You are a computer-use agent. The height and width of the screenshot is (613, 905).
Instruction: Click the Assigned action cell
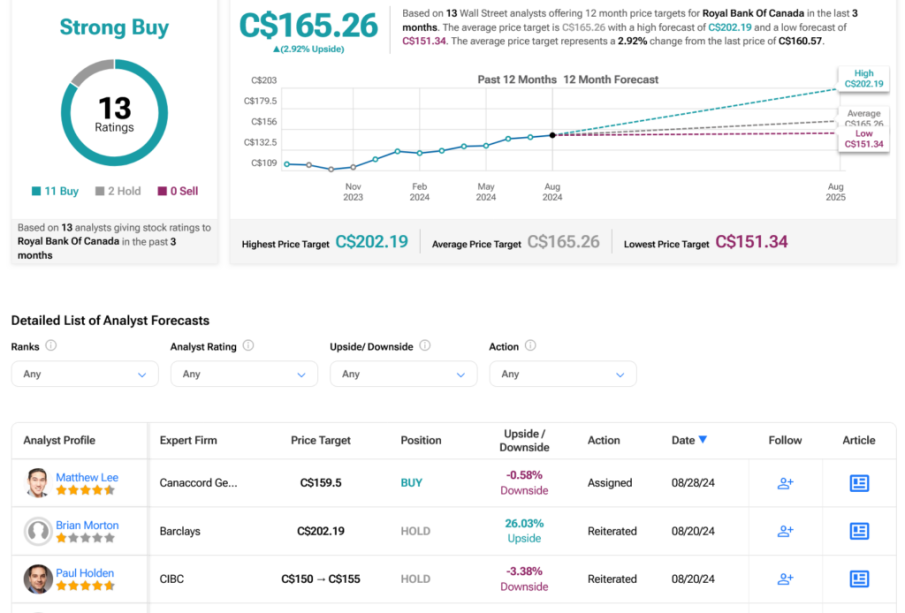pyautogui.click(x=609, y=483)
